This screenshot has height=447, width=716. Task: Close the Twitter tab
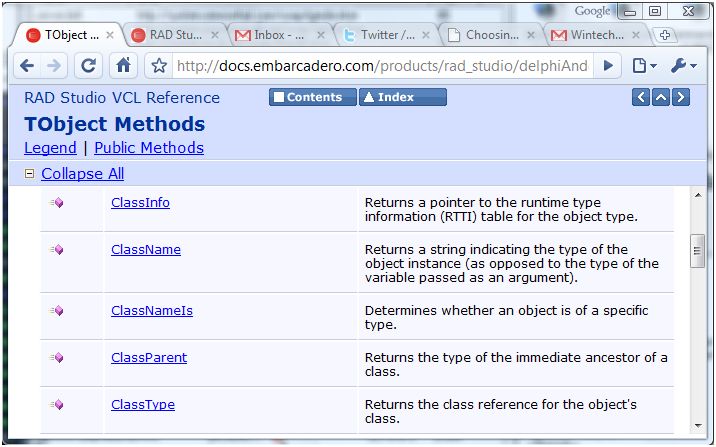coord(426,35)
